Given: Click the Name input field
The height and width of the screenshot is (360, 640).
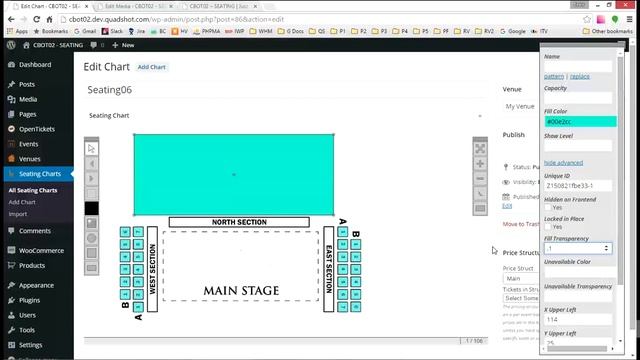Looking at the screenshot, I should pyautogui.click(x=578, y=66).
